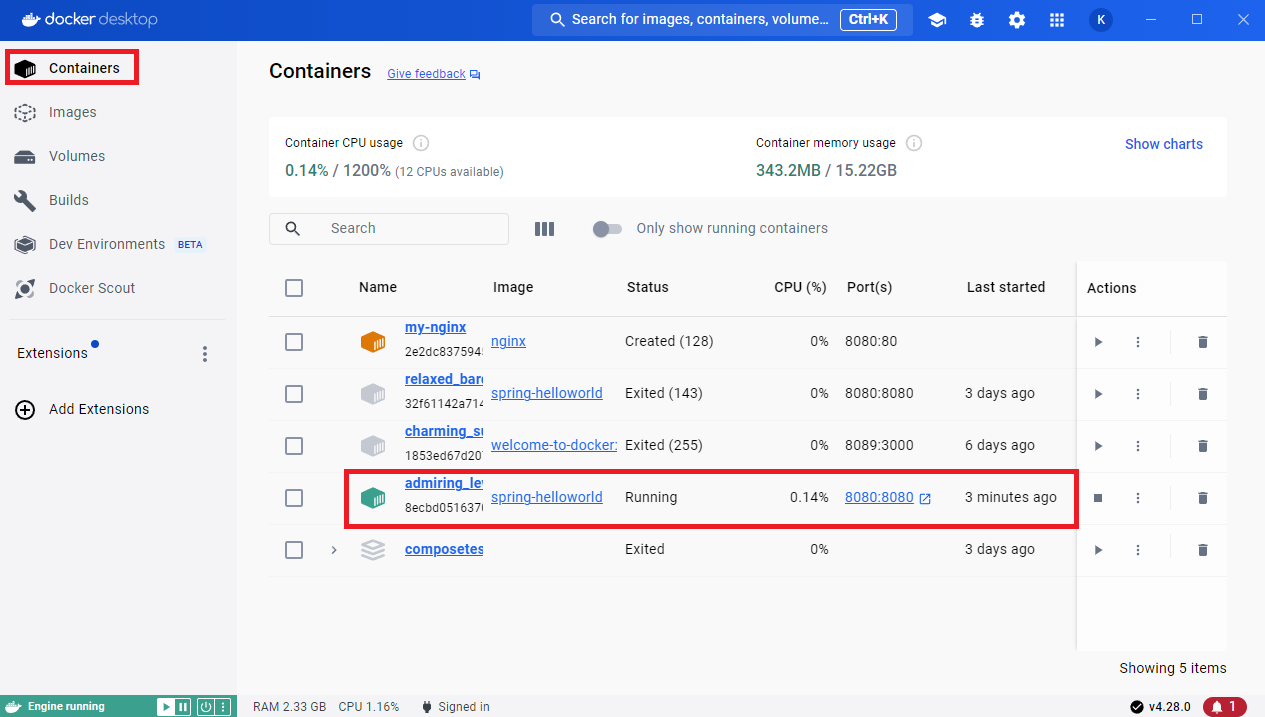Open more actions menu for my-nginx

(x=1138, y=342)
